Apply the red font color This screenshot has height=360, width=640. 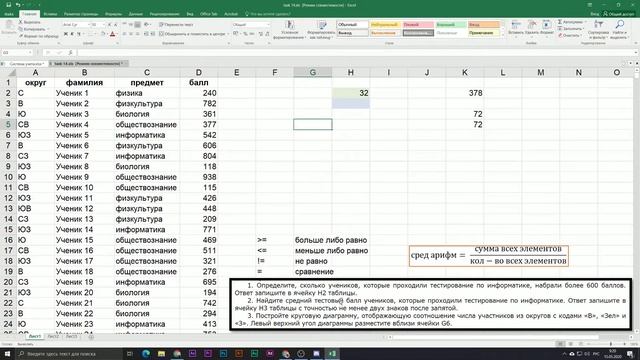tap(113, 34)
